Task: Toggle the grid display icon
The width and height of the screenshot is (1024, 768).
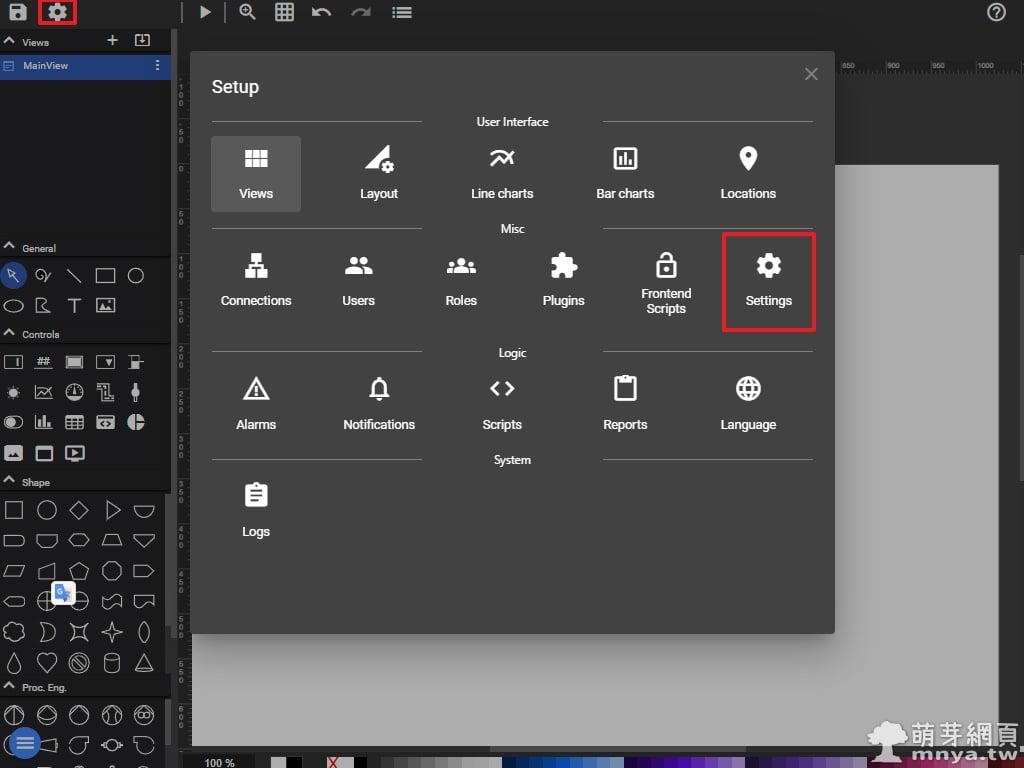Action: click(x=285, y=12)
